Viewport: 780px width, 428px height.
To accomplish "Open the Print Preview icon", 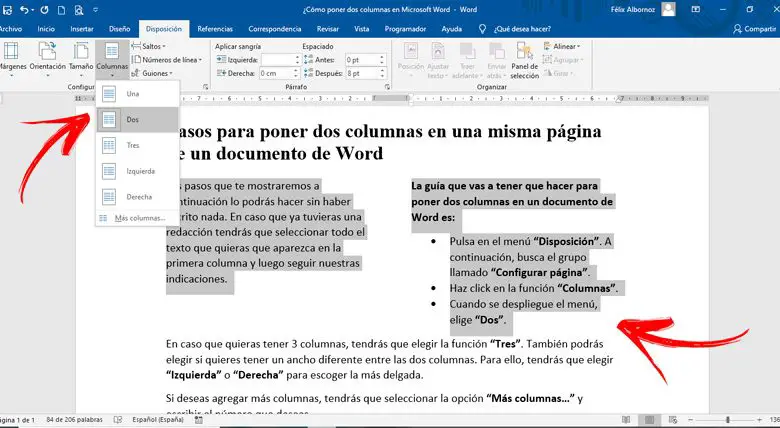I will point(79,9).
